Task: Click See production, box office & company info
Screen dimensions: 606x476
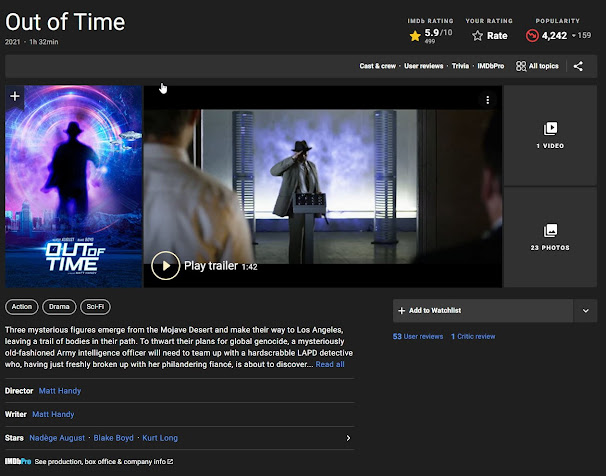Action: click(100, 462)
